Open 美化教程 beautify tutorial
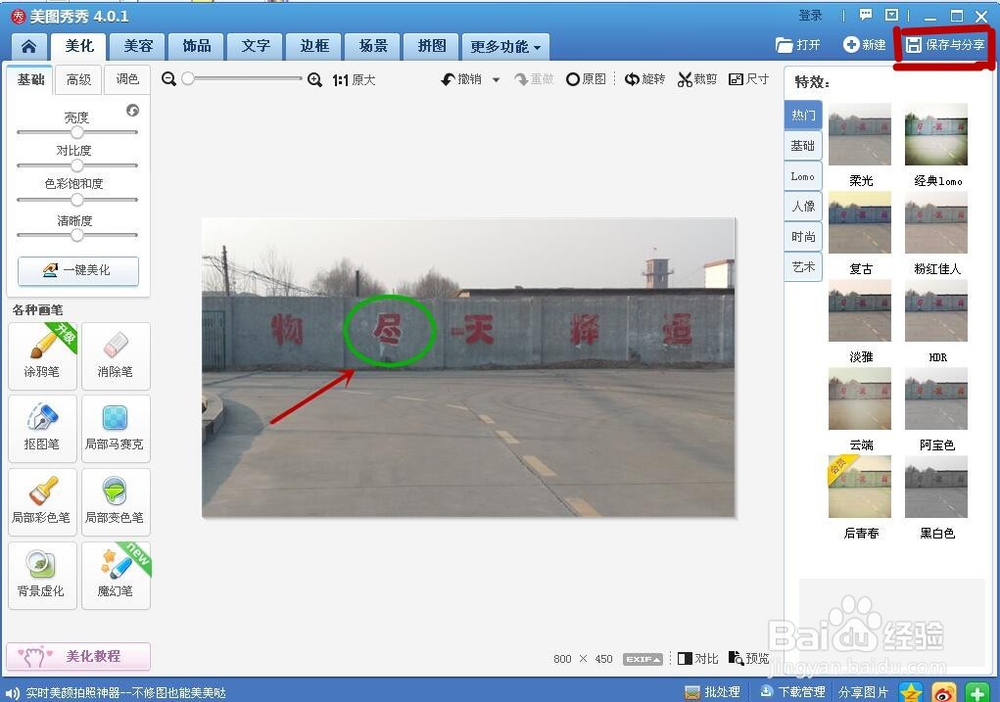This screenshot has height=702, width=1000. 78,656
